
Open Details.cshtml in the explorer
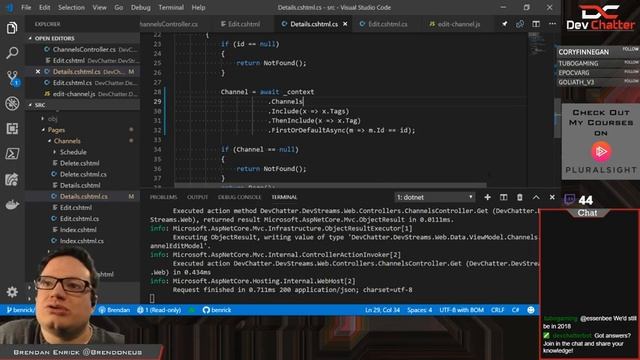point(80,185)
